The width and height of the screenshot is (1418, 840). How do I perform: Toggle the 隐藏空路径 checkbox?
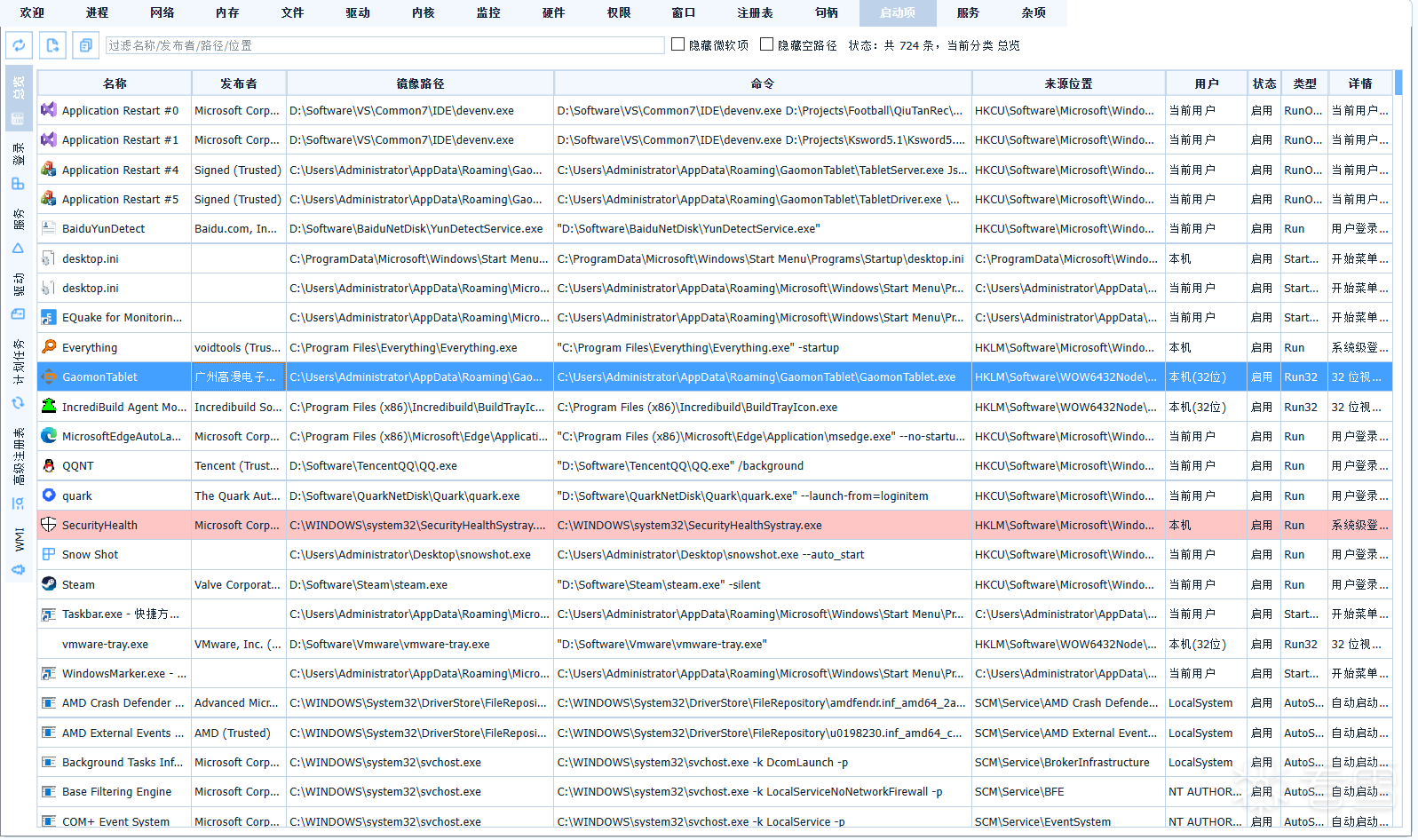click(x=767, y=44)
